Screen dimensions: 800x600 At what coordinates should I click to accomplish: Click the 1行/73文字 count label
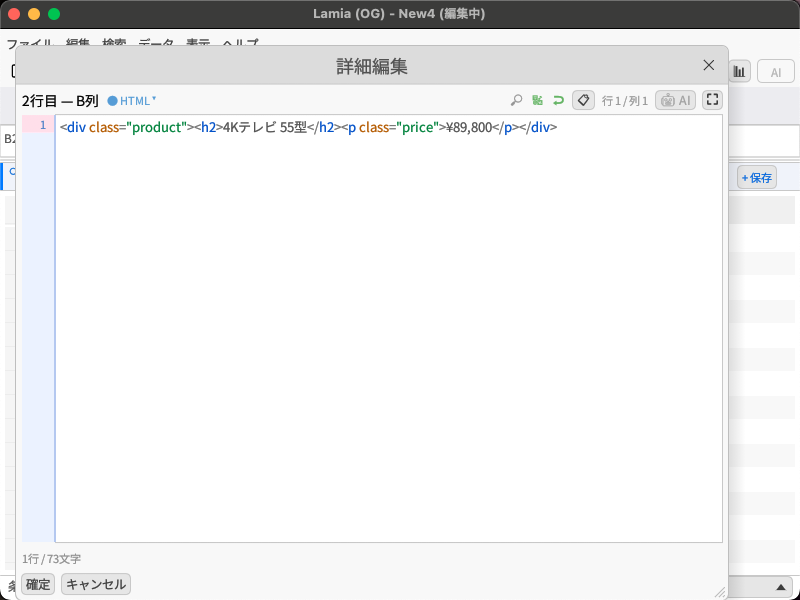[x=52, y=559]
